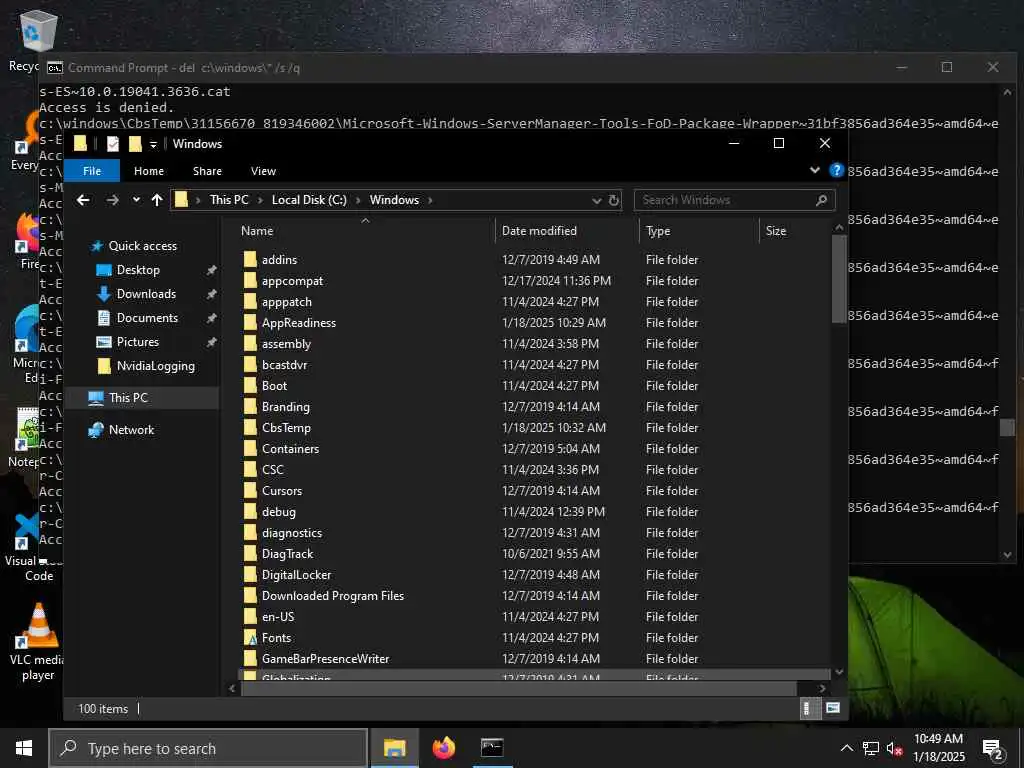Screen dimensions: 1024x768
Task: Click the New folder quick access icon
Action: pos(135,144)
